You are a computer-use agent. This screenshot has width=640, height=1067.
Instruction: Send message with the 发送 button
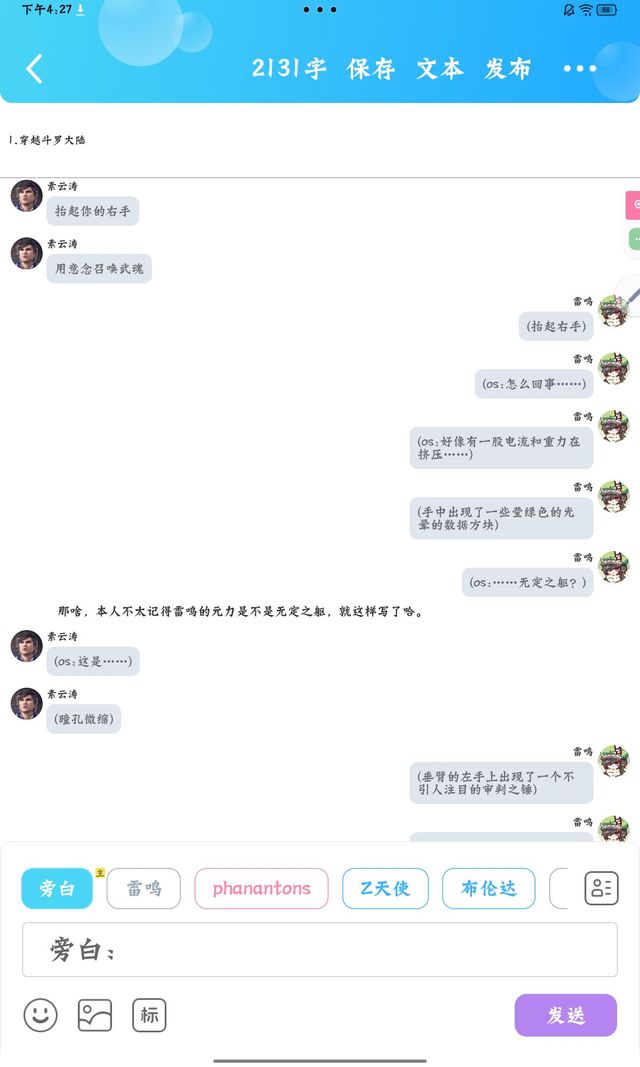(x=566, y=1015)
